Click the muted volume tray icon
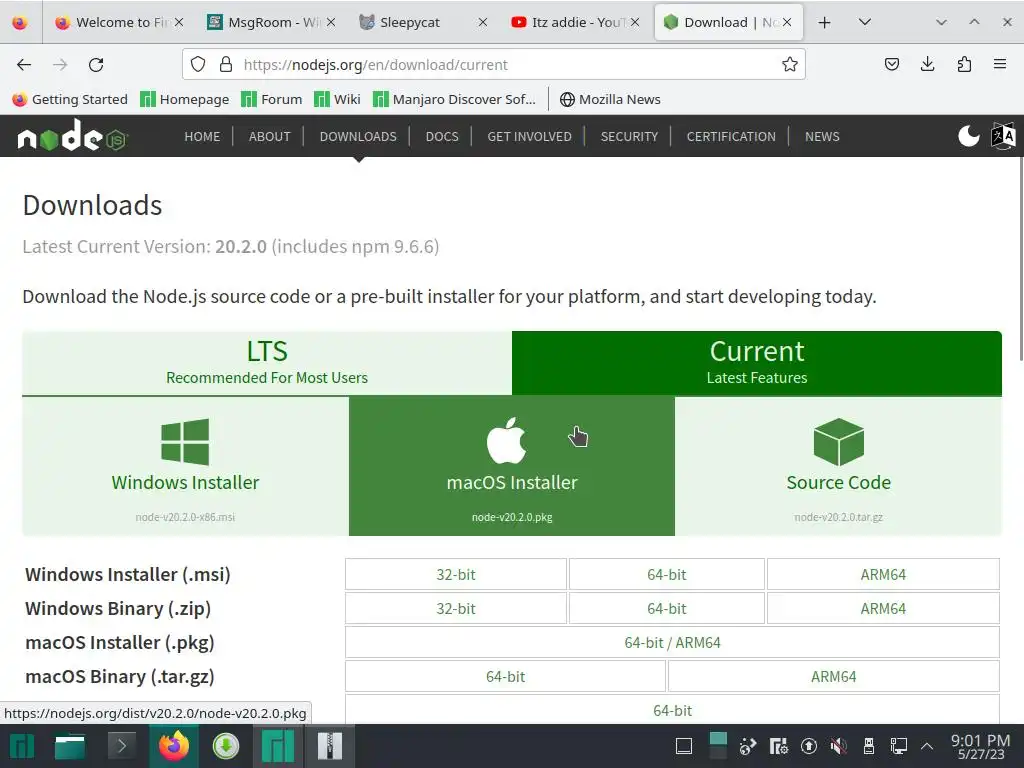This screenshot has height=768, width=1024. 839,746
